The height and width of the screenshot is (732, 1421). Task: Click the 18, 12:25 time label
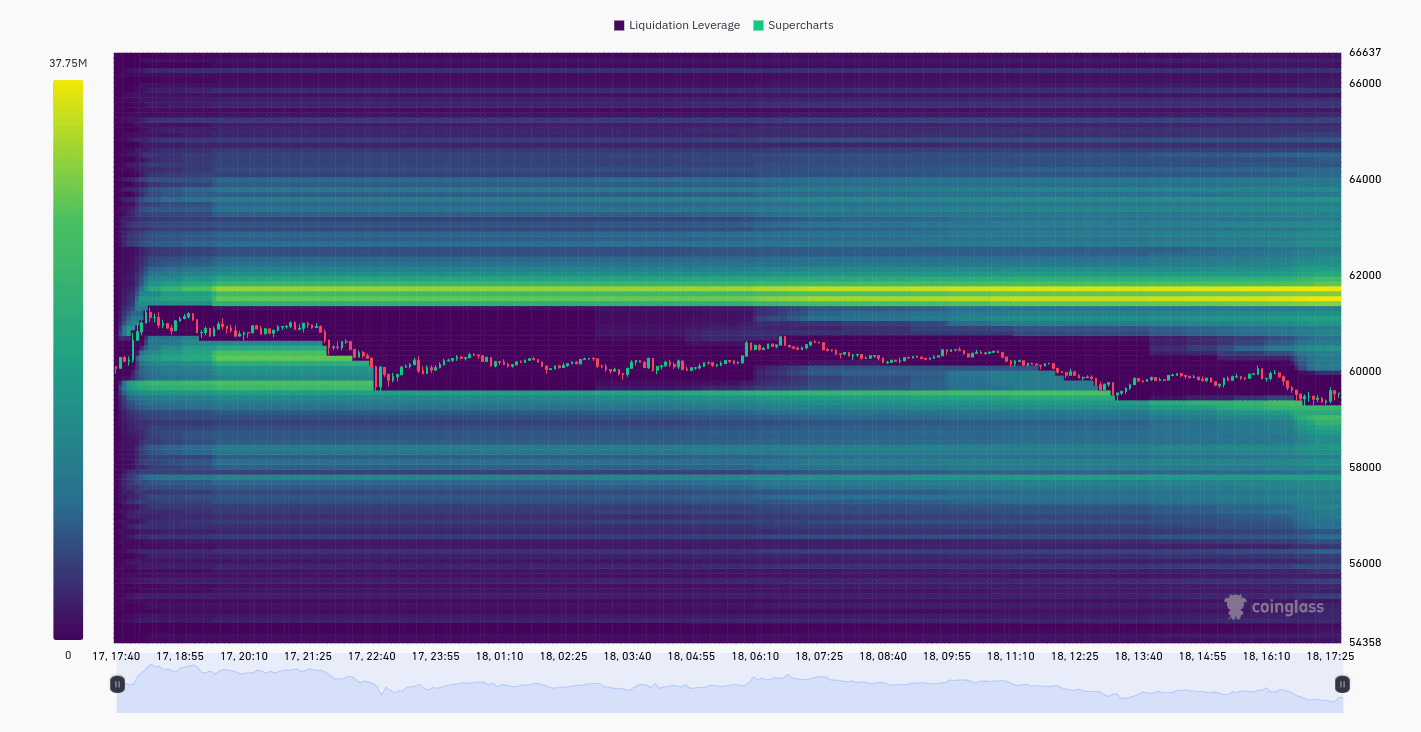(x=1075, y=656)
